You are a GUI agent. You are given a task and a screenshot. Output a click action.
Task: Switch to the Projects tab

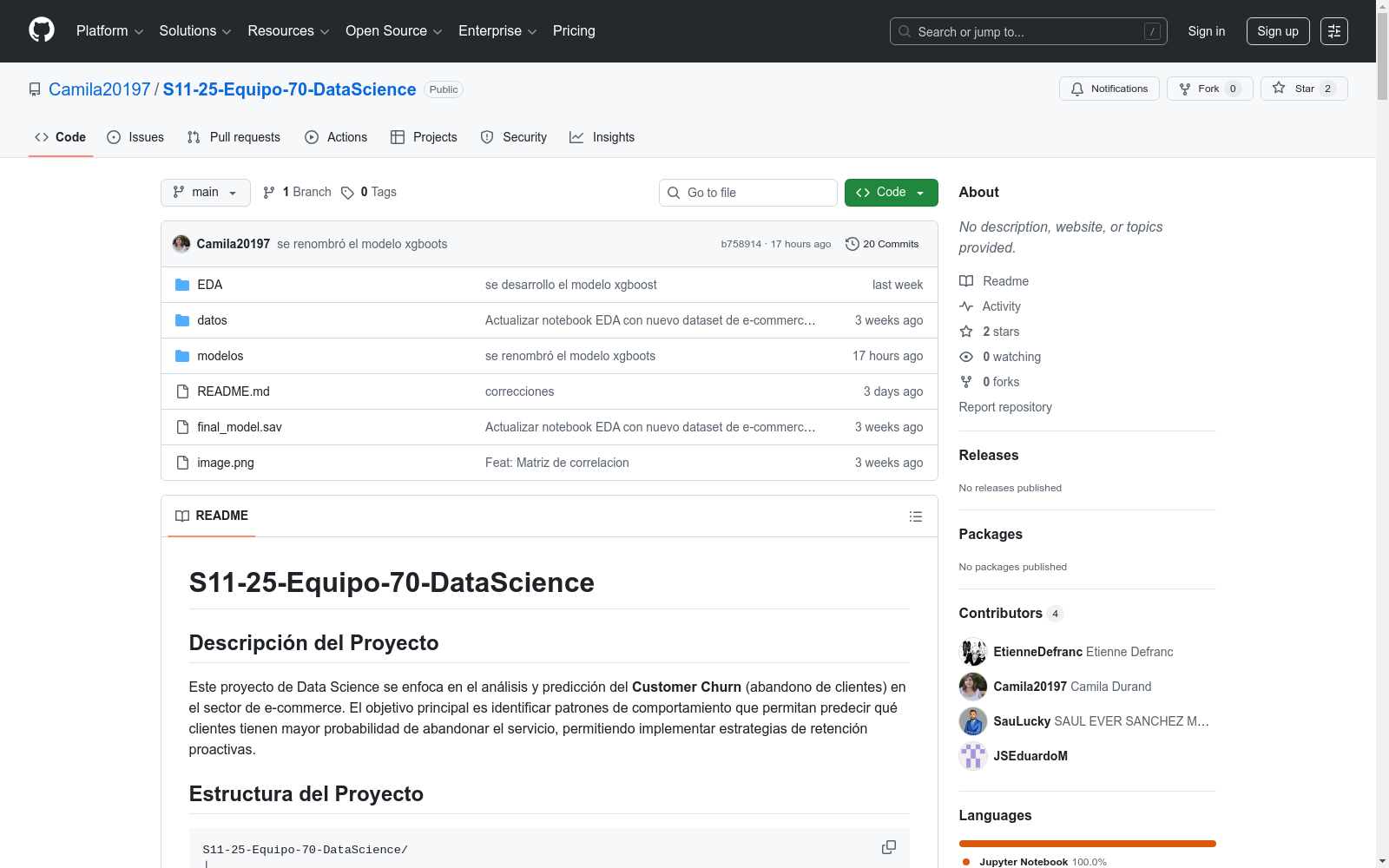(x=424, y=137)
